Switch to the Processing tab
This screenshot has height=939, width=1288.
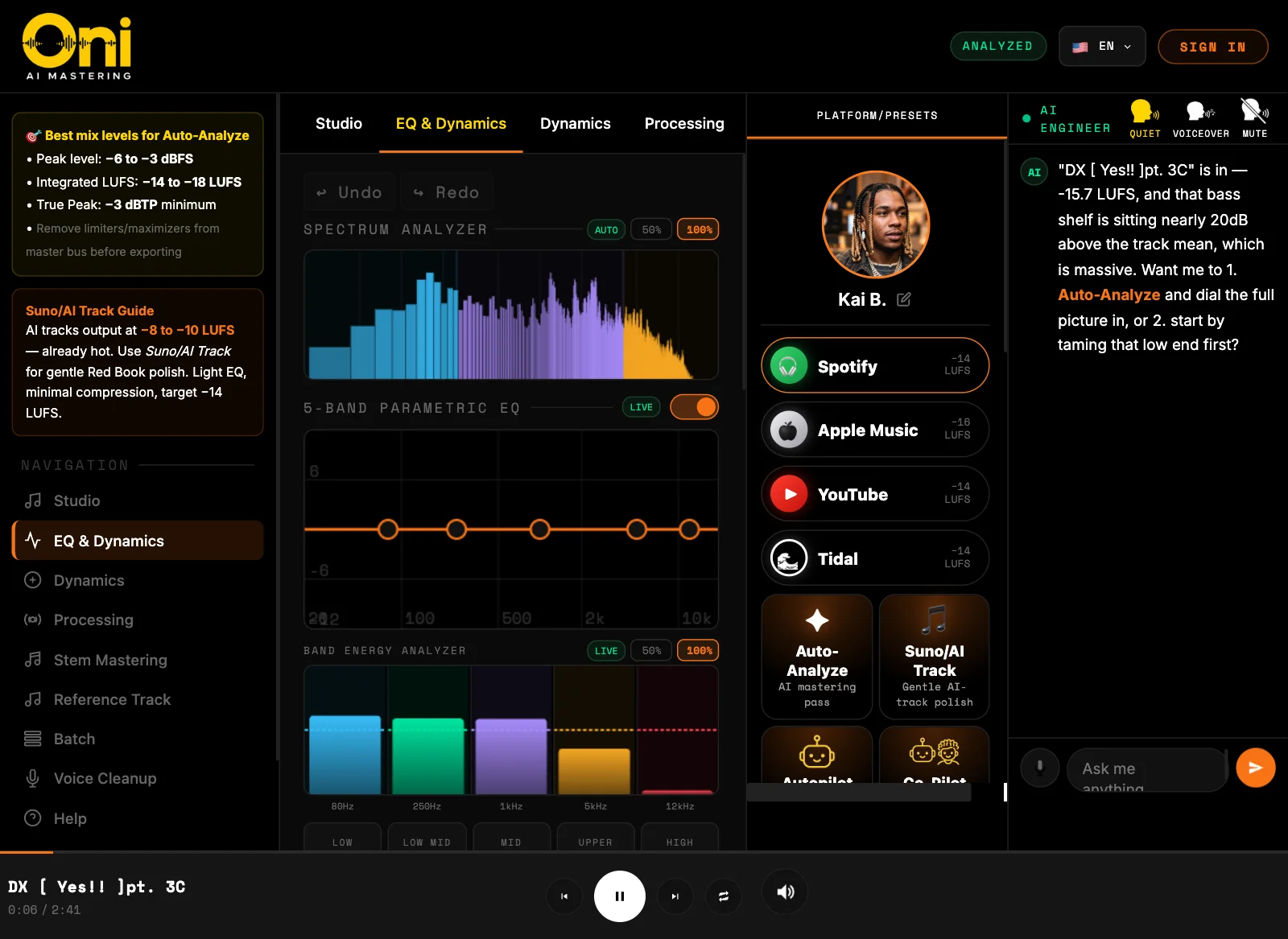click(x=684, y=123)
